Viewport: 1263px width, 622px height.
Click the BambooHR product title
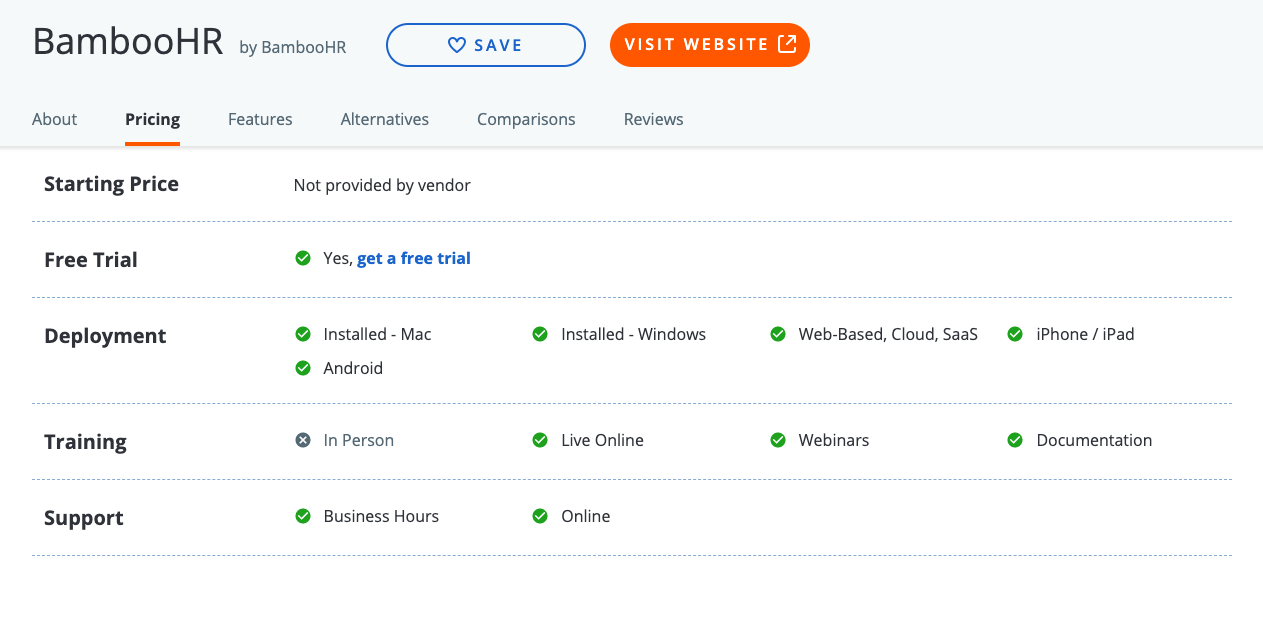(x=128, y=41)
